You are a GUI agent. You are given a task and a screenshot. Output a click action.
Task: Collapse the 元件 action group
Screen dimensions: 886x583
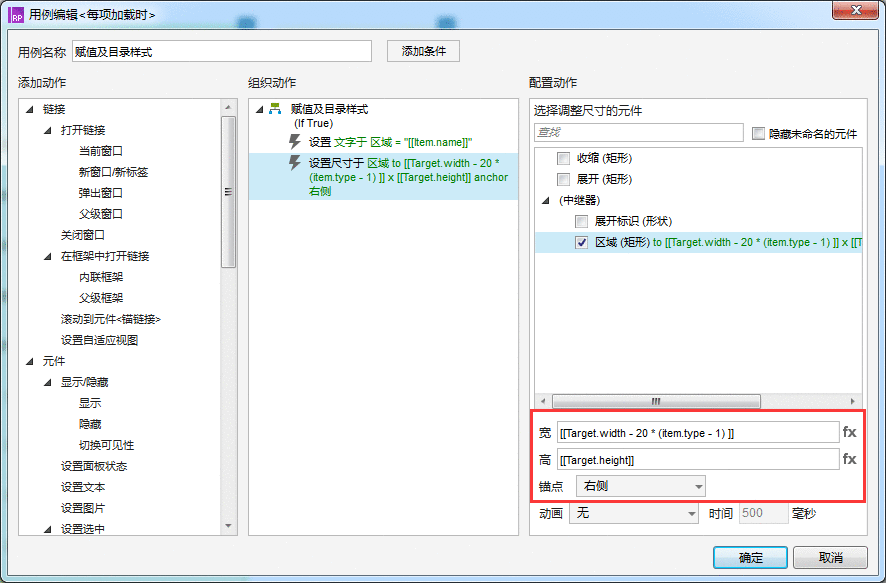pyautogui.click(x=29, y=362)
